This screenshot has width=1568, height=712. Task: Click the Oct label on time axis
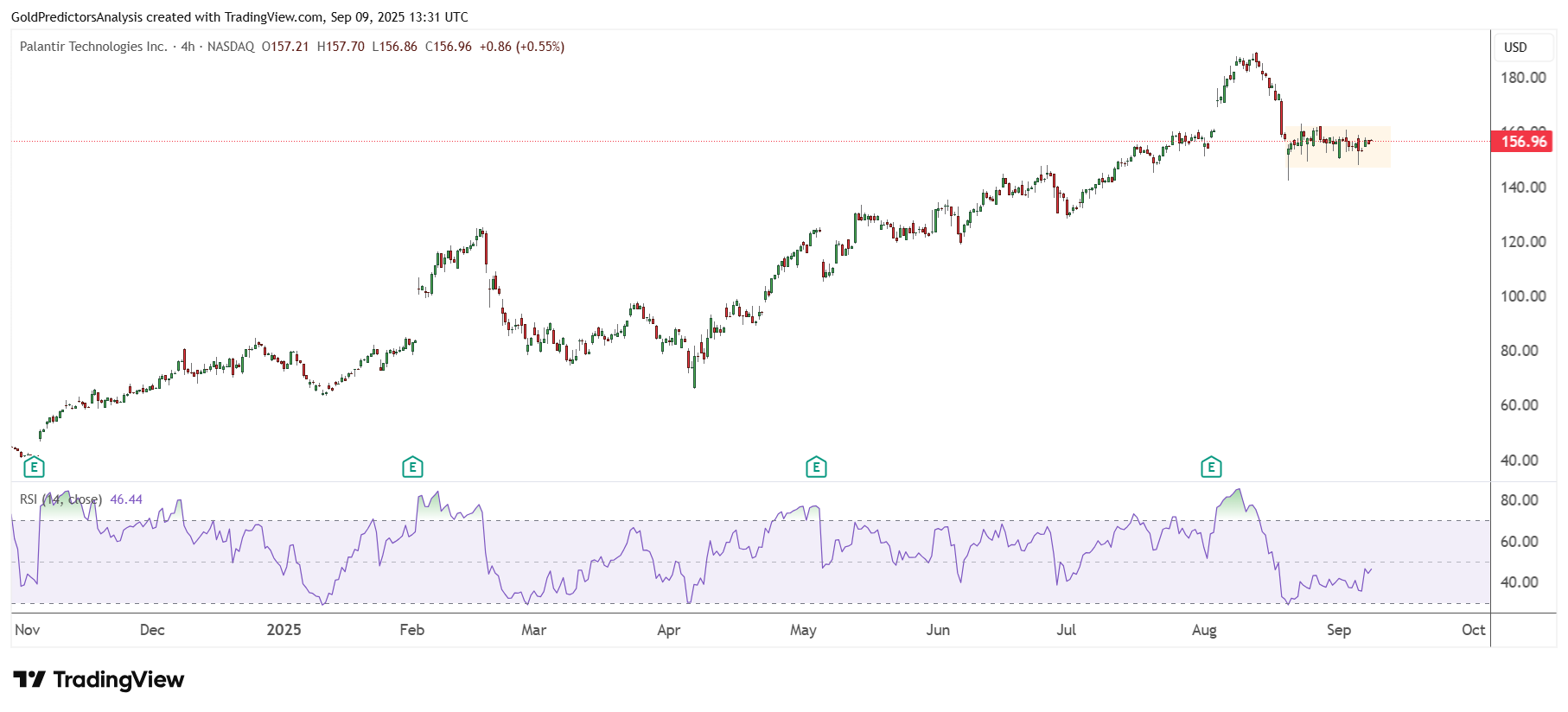pyautogui.click(x=1473, y=630)
